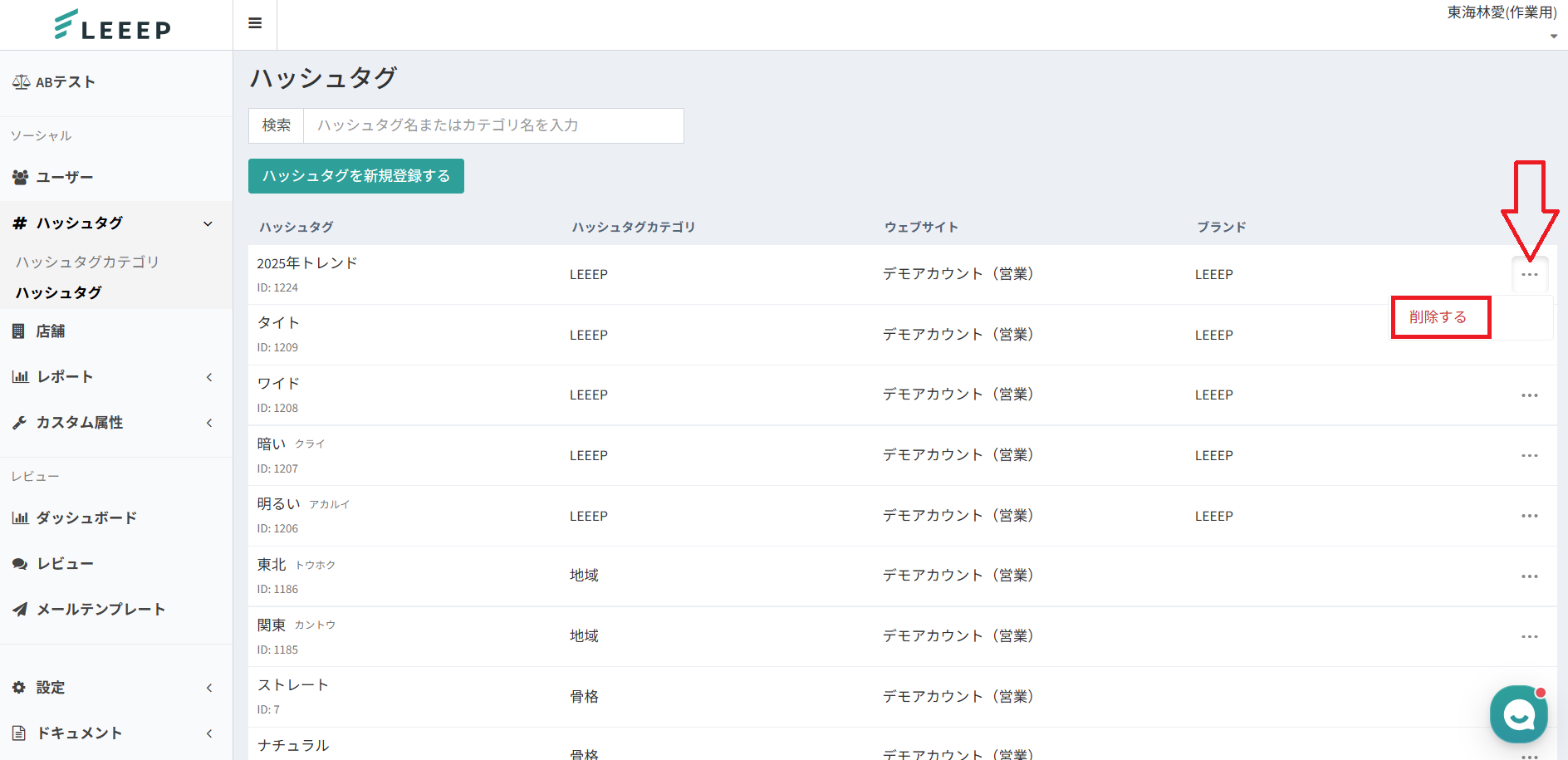Image resolution: width=1568 pixels, height=760 pixels.
Task: Click the hamburger menu icon
Action: click(255, 23)
